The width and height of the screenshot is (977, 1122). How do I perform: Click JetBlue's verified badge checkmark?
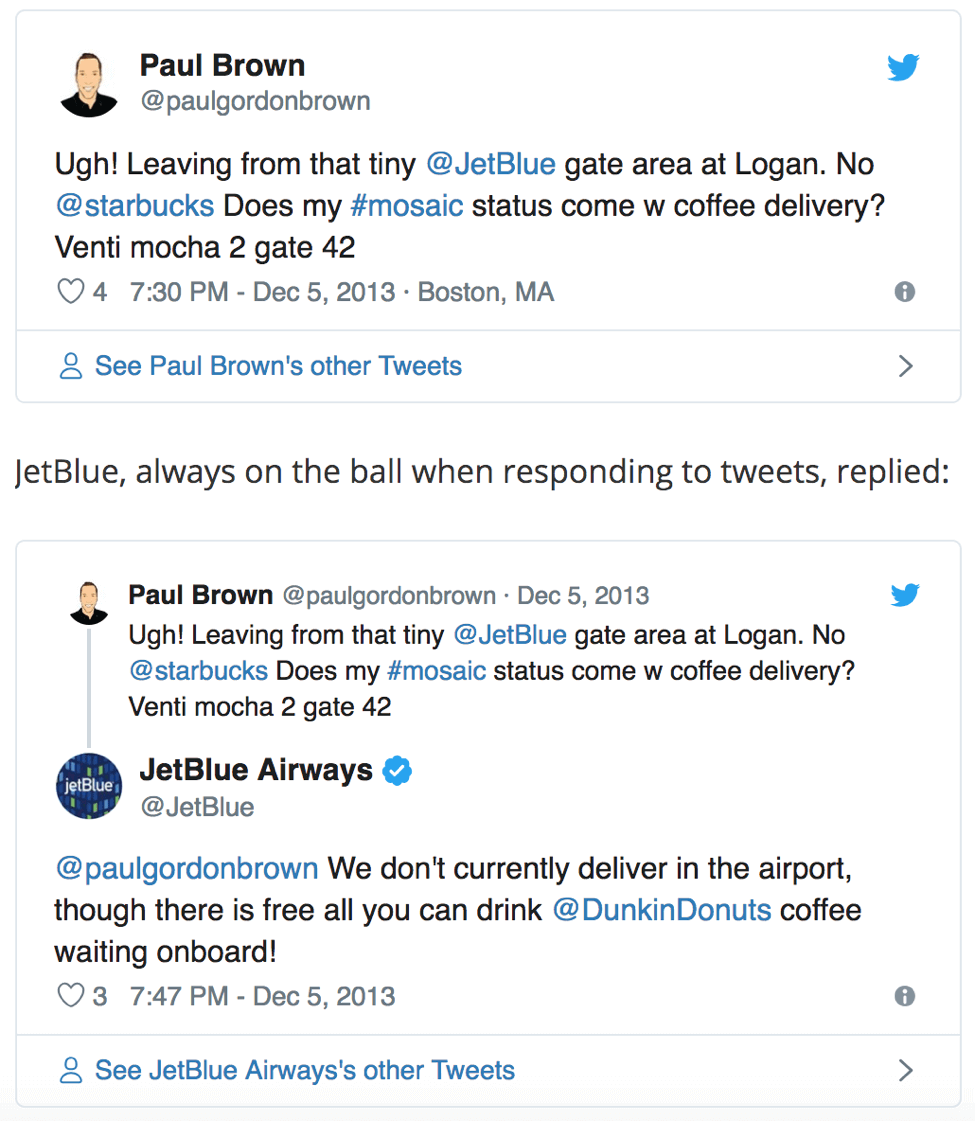(x=396, y=770)
